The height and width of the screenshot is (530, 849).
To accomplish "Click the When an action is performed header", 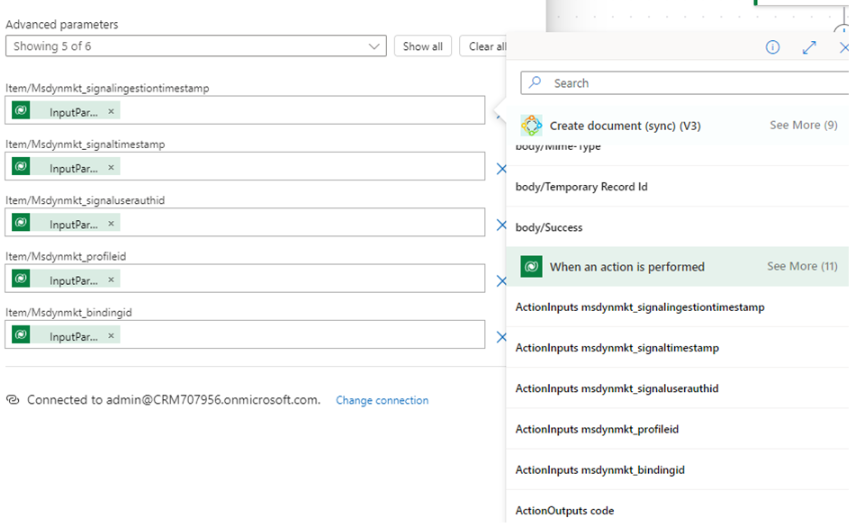I will pyautogui.click(x=627, y=267).
